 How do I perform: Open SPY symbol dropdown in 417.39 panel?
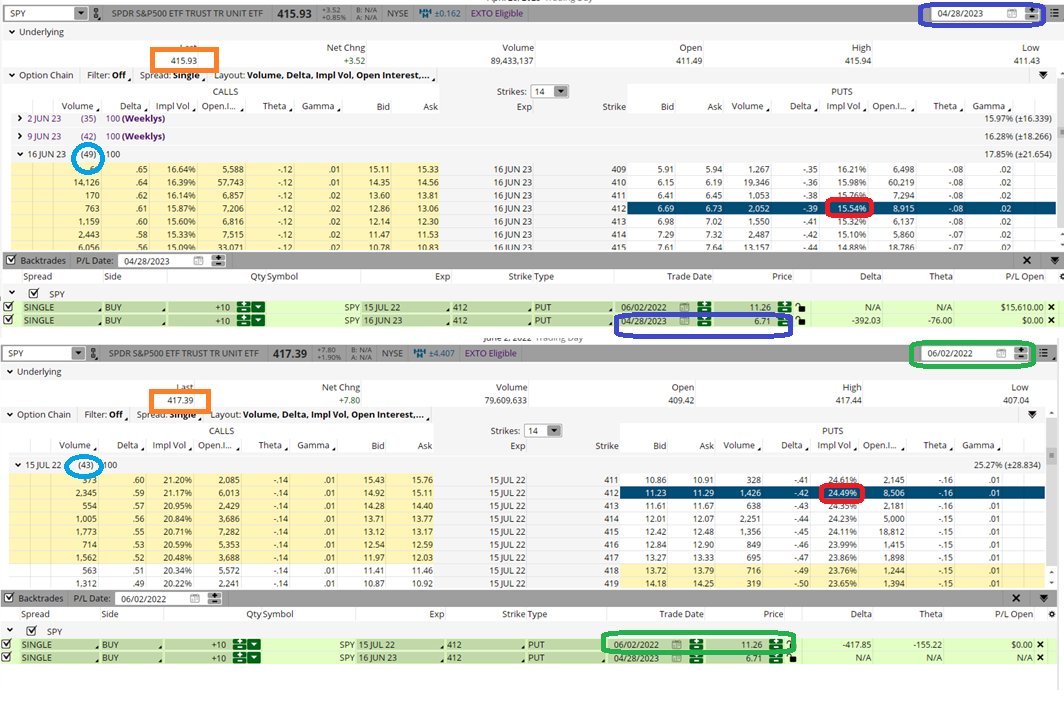point(78,353)
